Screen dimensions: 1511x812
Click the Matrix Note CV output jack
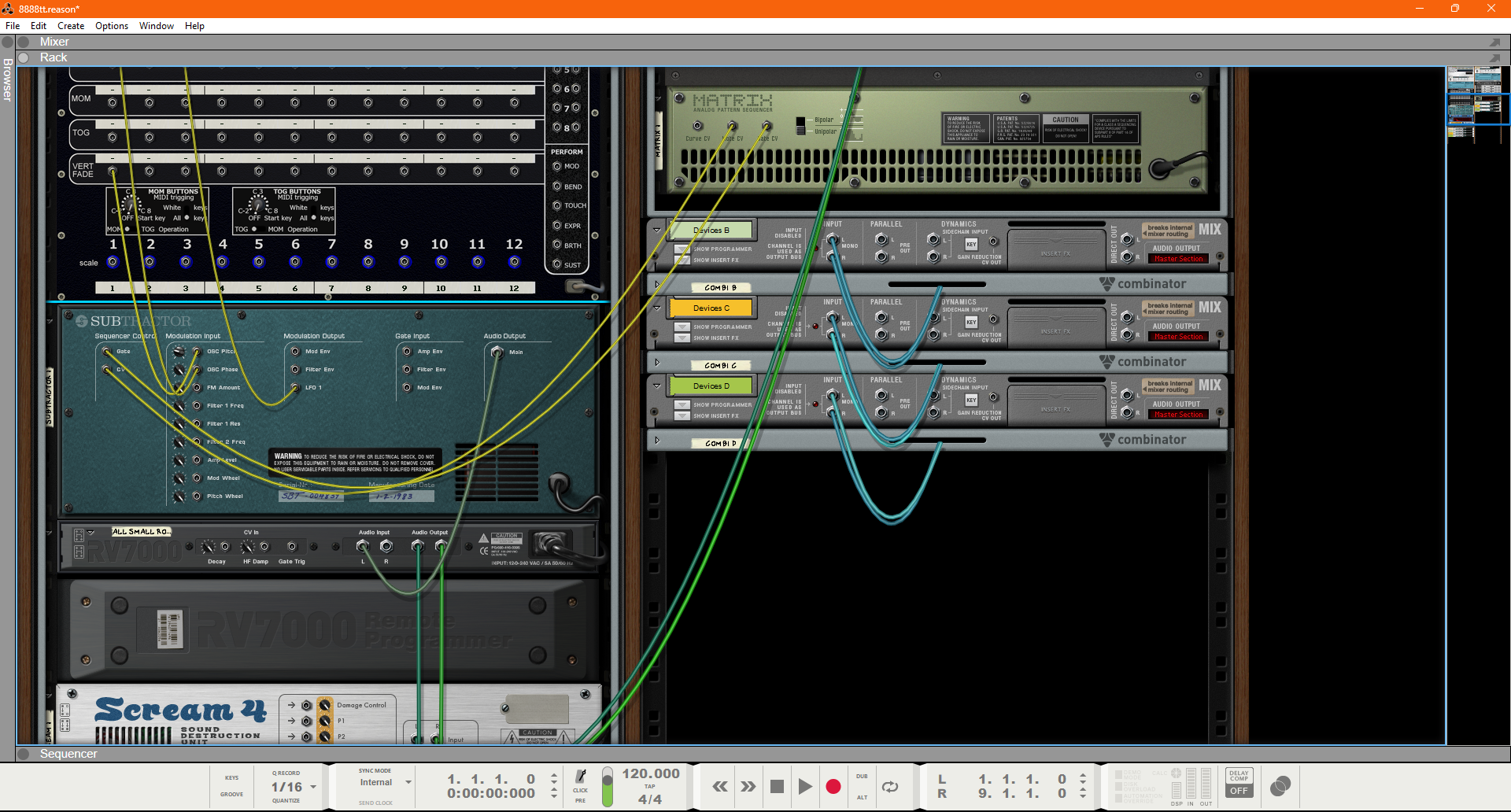coord(732,126)
